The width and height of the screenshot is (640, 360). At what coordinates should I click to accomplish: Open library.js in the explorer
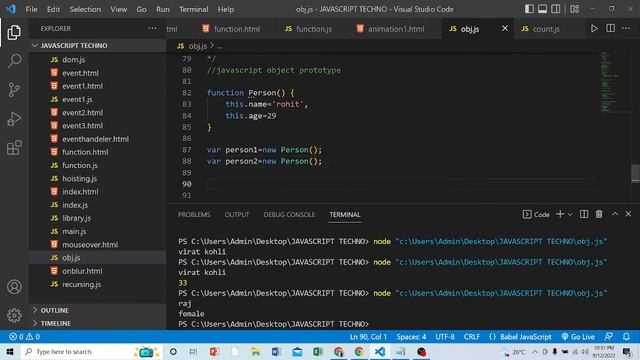(x=98, y=218)
